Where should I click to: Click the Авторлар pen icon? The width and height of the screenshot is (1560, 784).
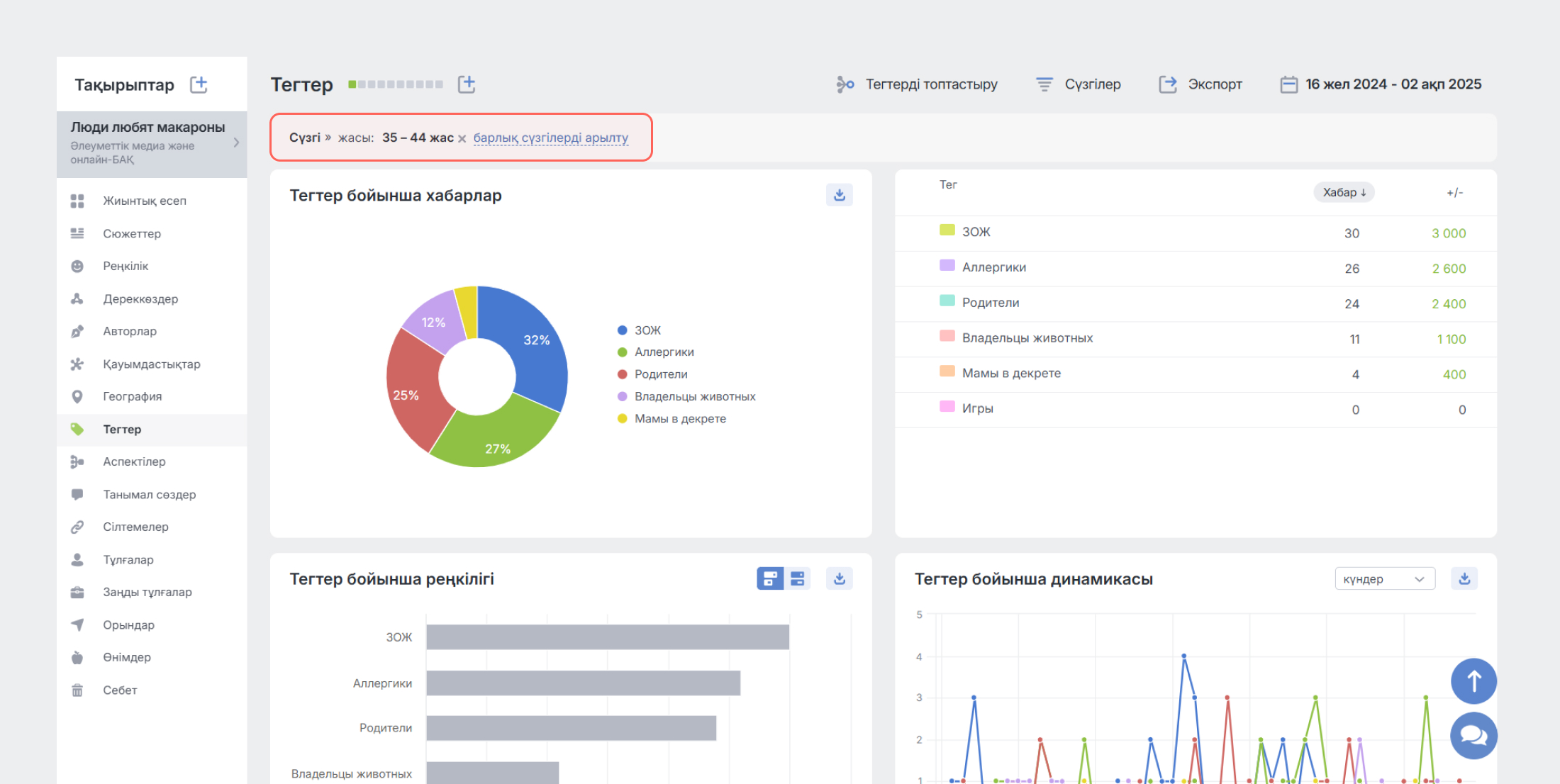[77, 331]
